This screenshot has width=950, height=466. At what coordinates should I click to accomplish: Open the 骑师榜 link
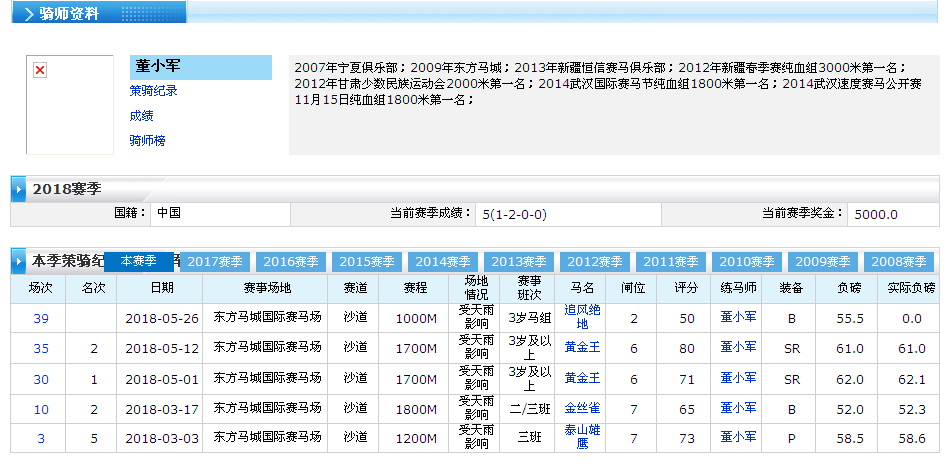point(147,141)
